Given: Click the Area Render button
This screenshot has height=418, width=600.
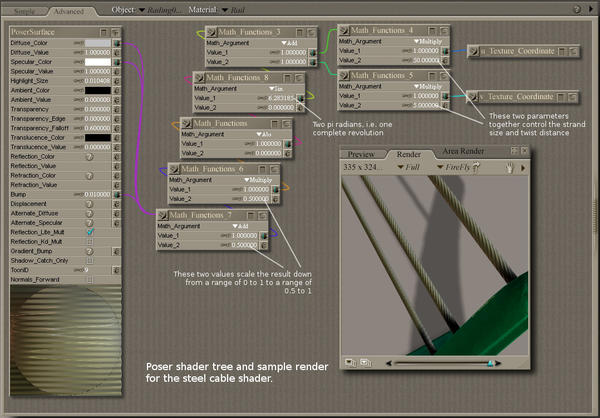Looking at the screenshot, I should pyautogui.click(x=463, y=151).
